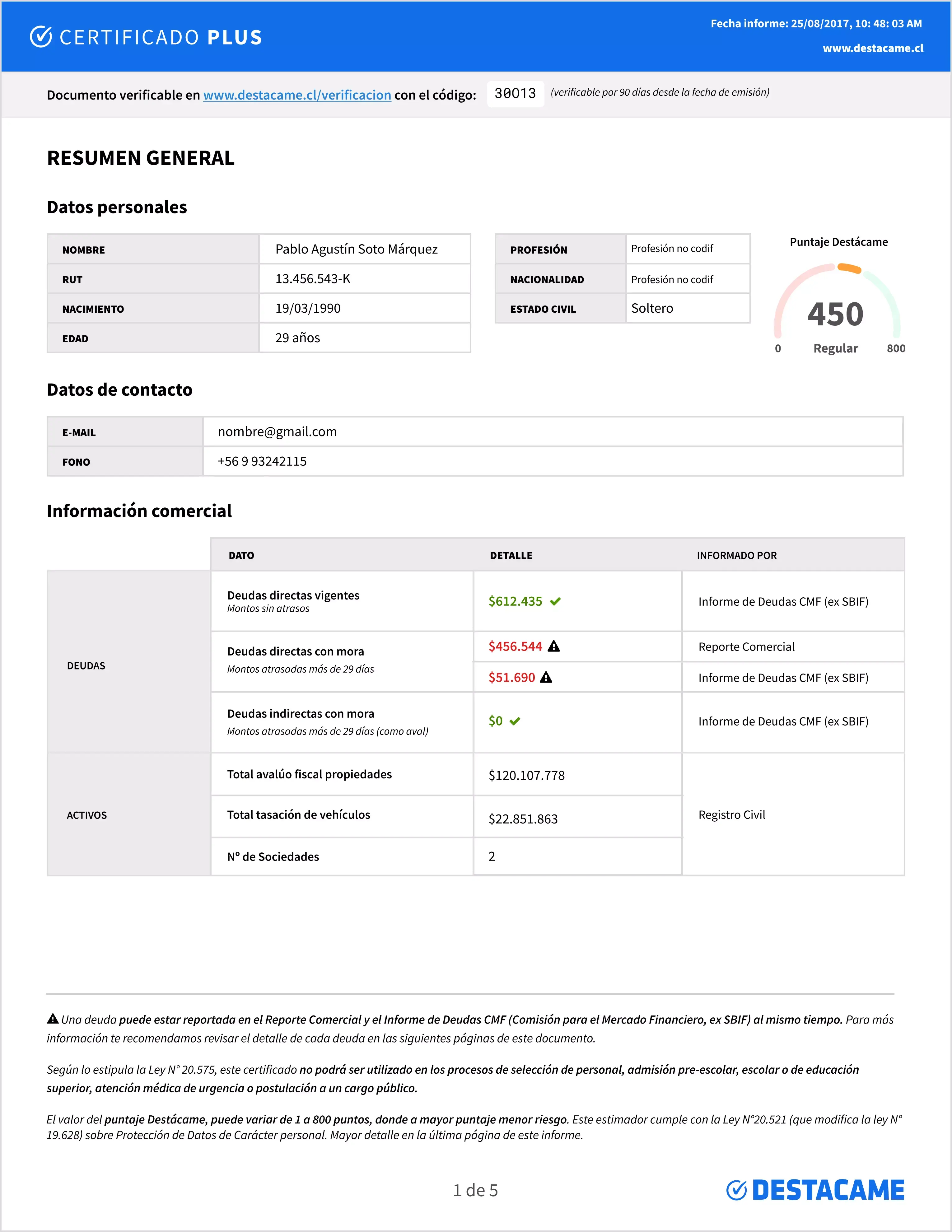This screenshot has height=1232, width=952.
Task: Select the age value '29 años'
Action: [x=298, y=338]
